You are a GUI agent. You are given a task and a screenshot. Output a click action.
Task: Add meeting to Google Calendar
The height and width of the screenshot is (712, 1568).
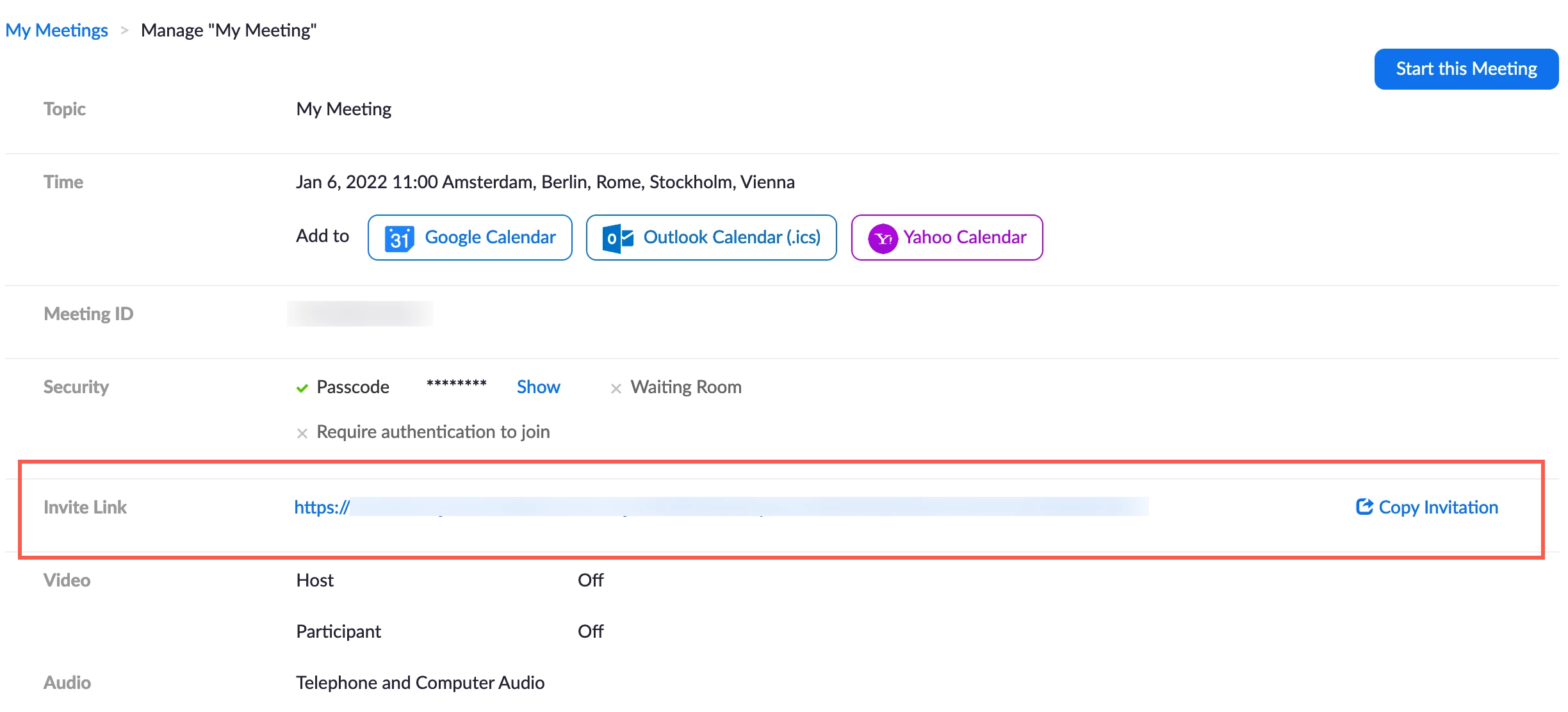470,238
